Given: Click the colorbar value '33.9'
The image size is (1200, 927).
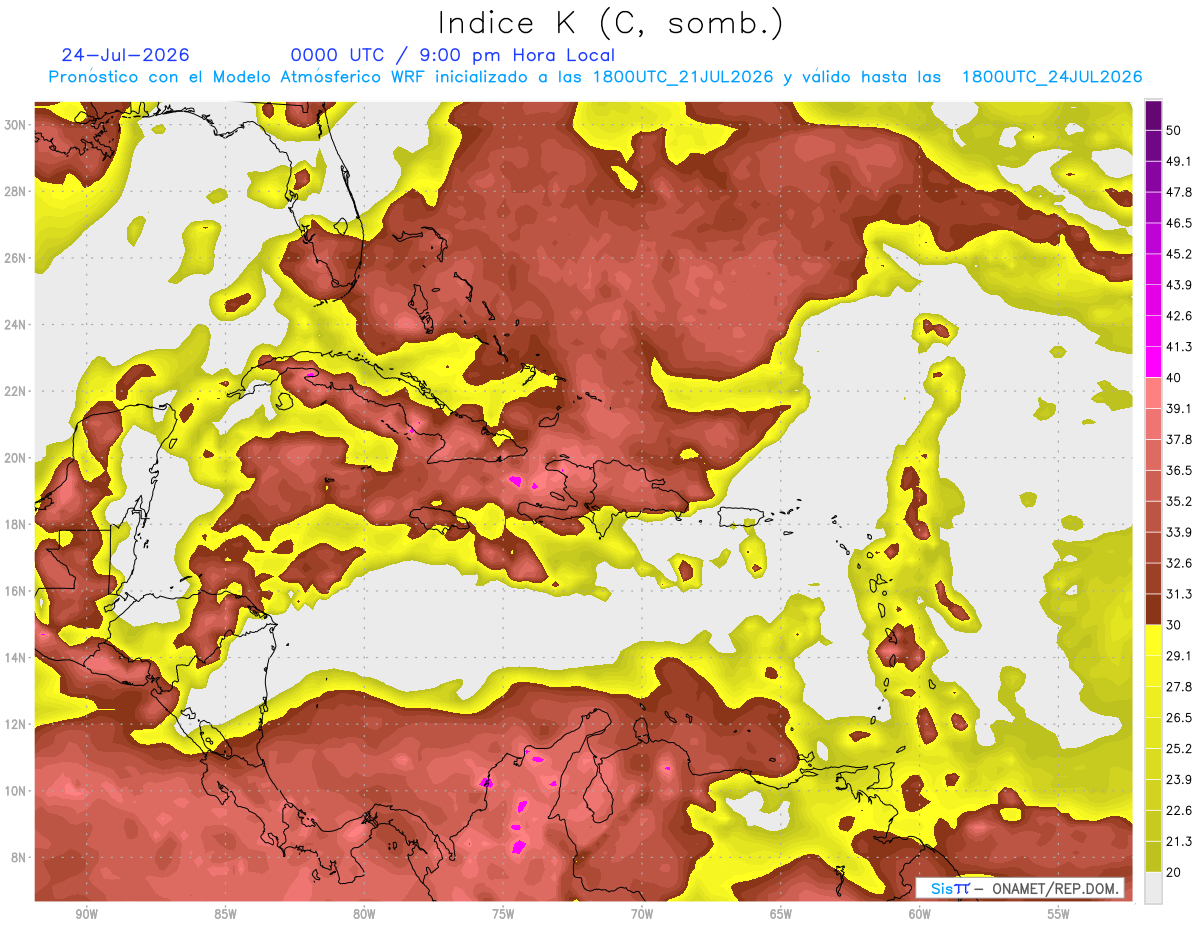Looking at the screenshot, I should coord(1179,532).
